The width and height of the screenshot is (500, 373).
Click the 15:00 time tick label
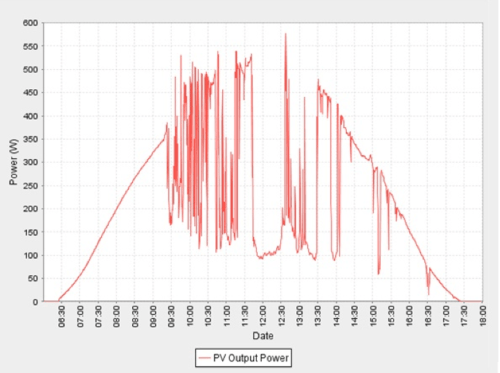373,317
